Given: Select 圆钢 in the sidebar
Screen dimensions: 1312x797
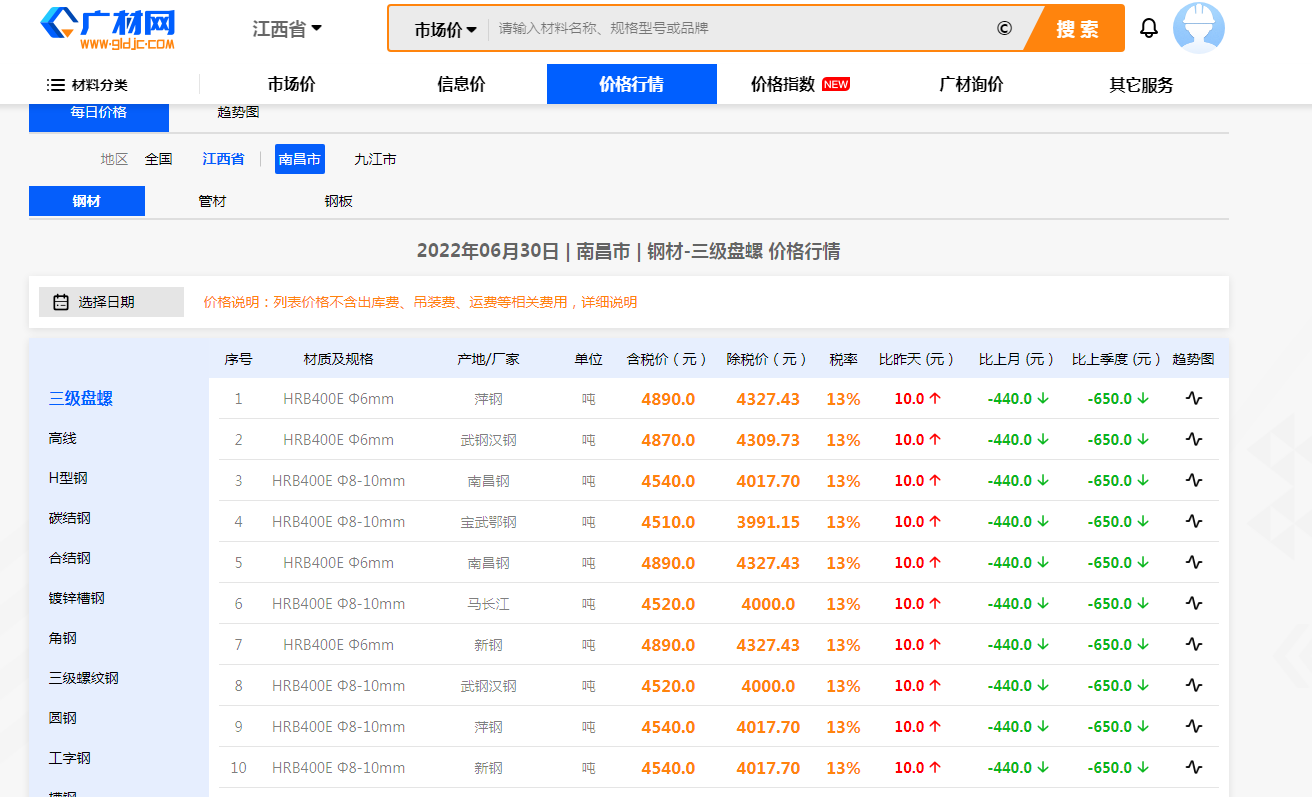Looking at the screenshot, I should click(x=62, y=718).
